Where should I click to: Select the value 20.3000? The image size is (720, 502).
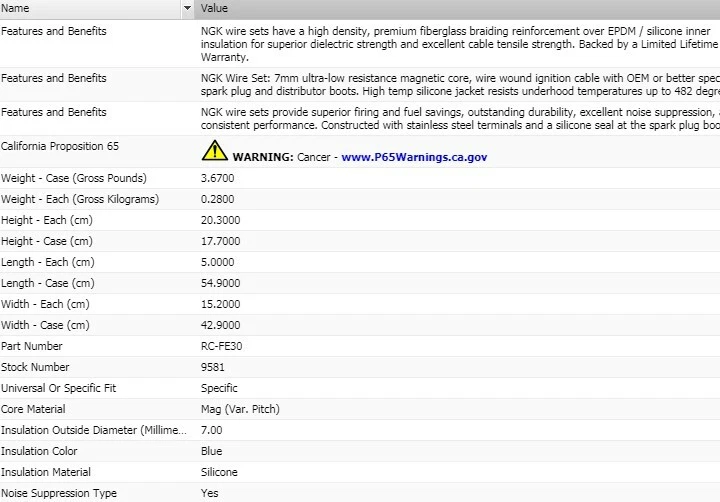pyautogui.click(x=220, y=220)
